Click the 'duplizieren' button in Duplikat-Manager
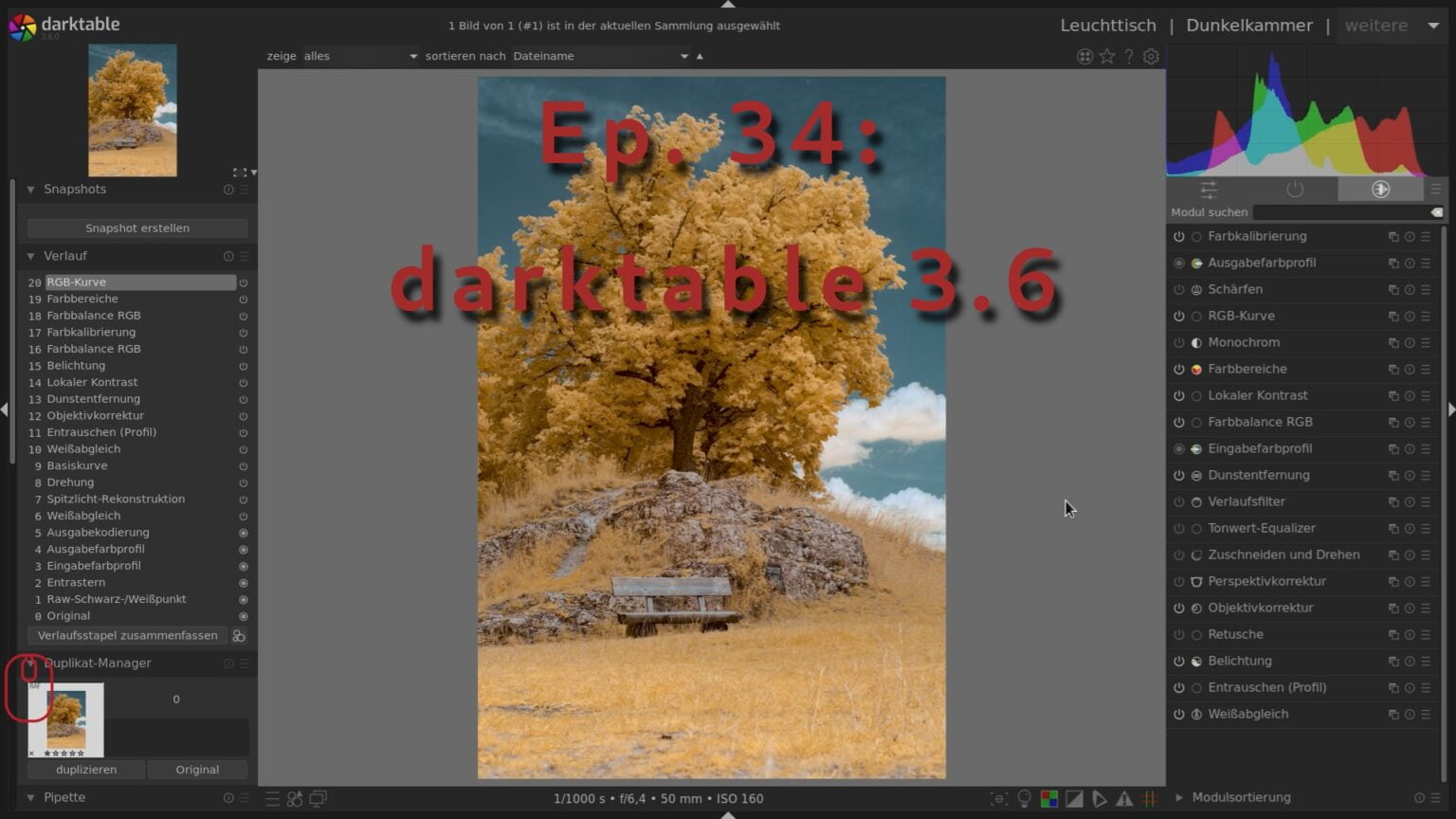Screen dimensions: 1456x819 coord(85,769)
